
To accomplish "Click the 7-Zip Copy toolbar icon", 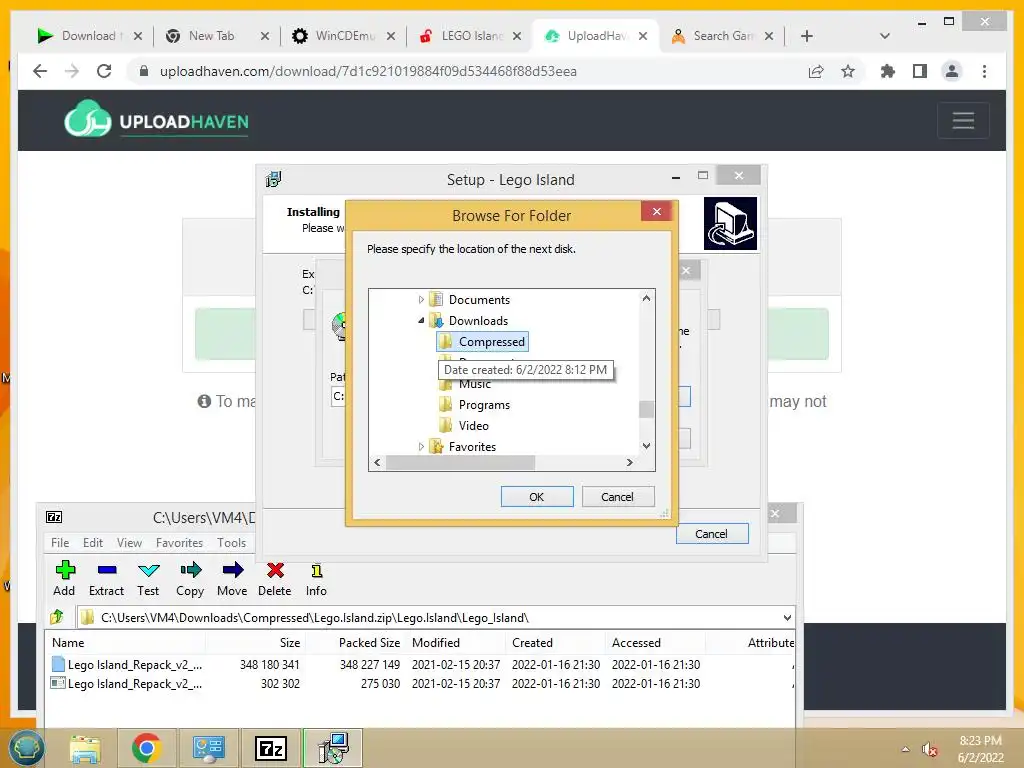I will (190, 578).
